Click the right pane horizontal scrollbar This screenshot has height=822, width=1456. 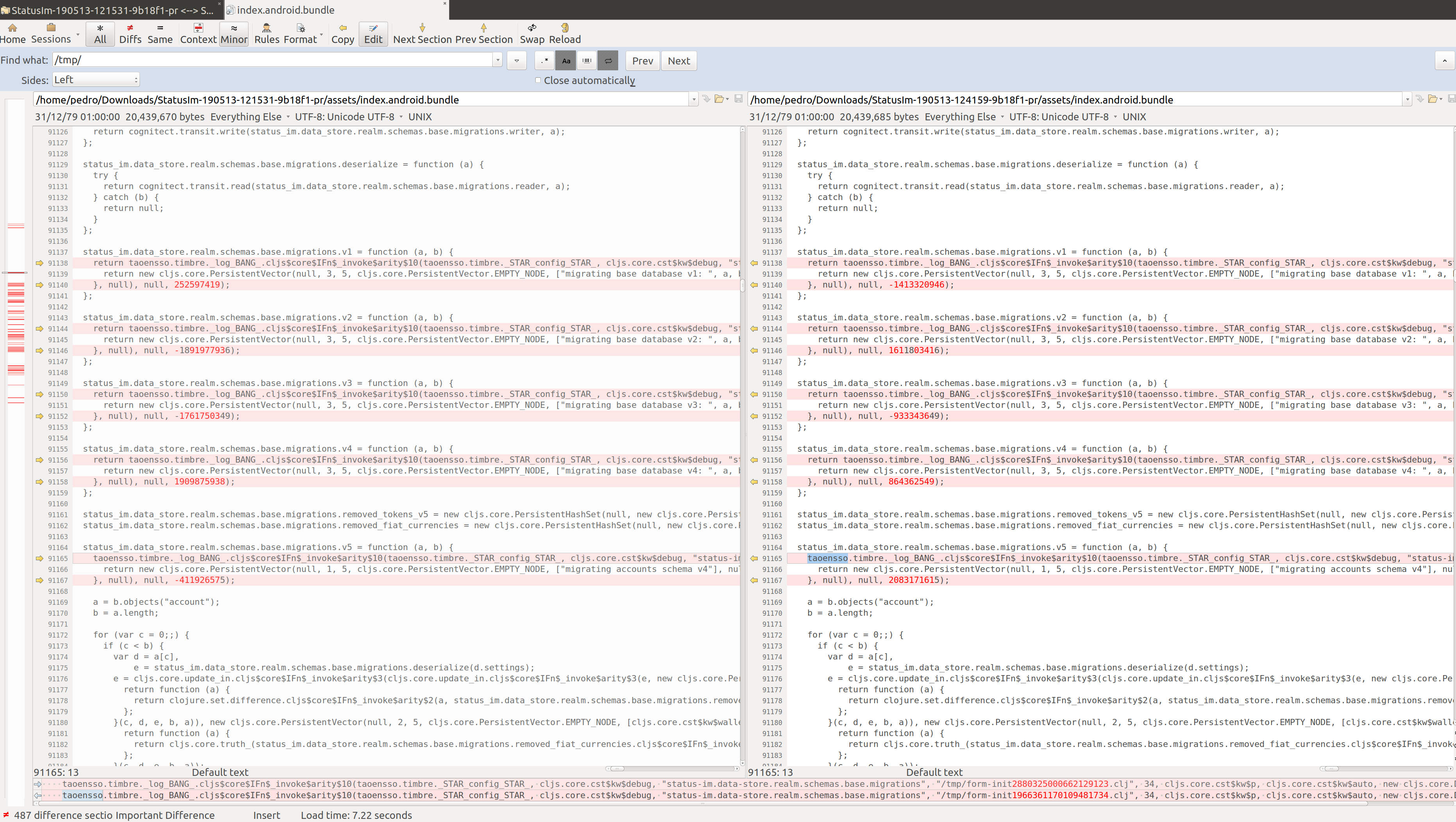(1386, 768)
